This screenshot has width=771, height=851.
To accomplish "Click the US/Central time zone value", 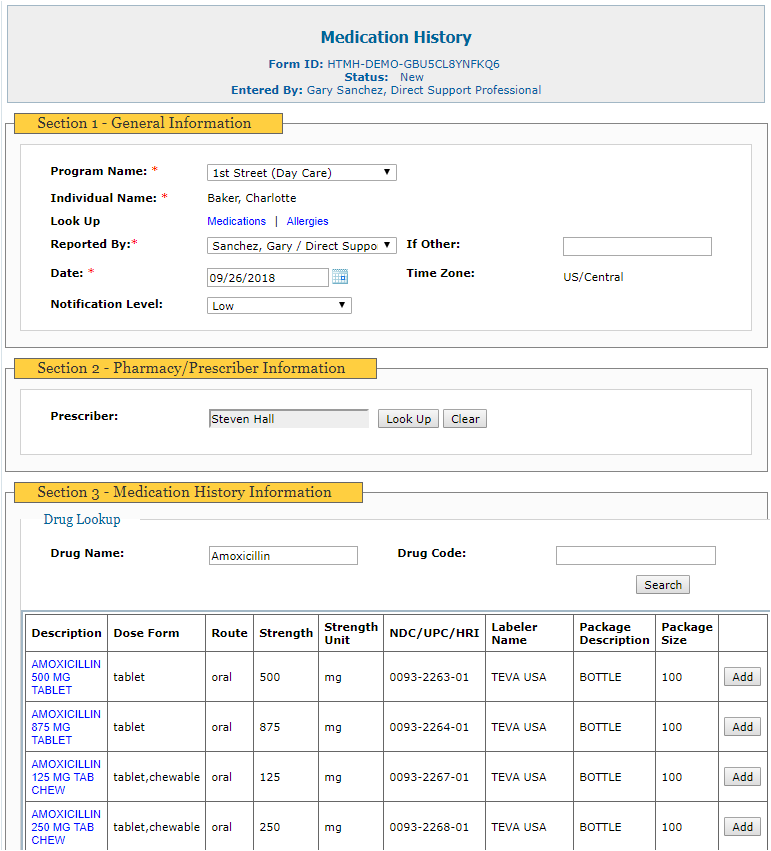I will pyautogui.click(x=593, y=277).
